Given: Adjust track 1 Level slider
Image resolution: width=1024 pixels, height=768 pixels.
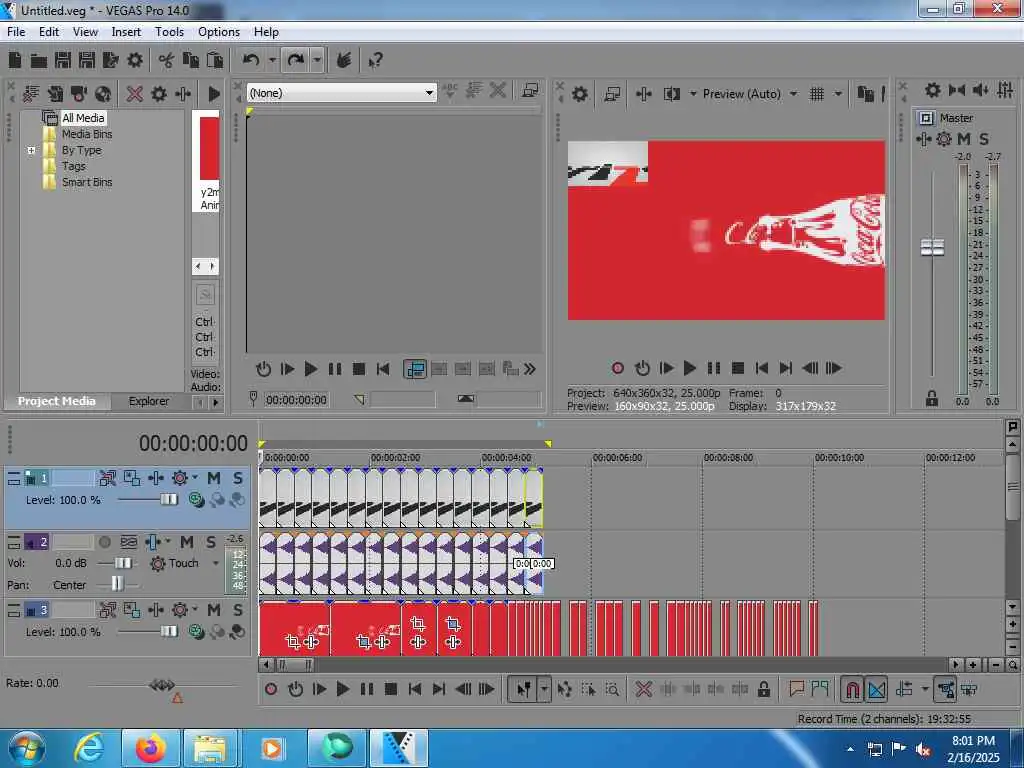Looking at the screenshot, I should [x=168, y=500].
